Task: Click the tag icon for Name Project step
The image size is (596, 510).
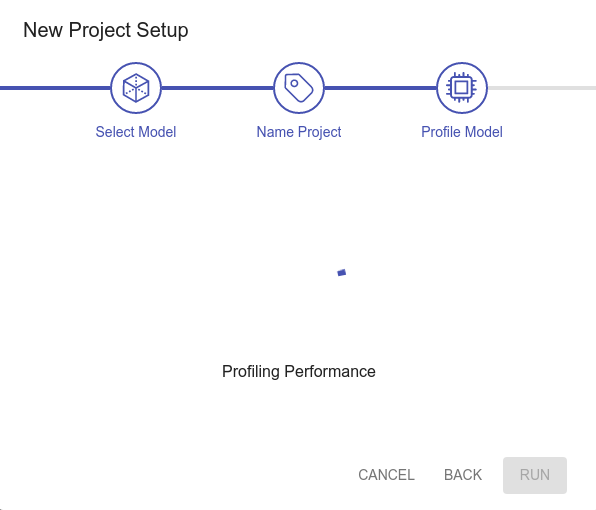Action: [299, 88]
